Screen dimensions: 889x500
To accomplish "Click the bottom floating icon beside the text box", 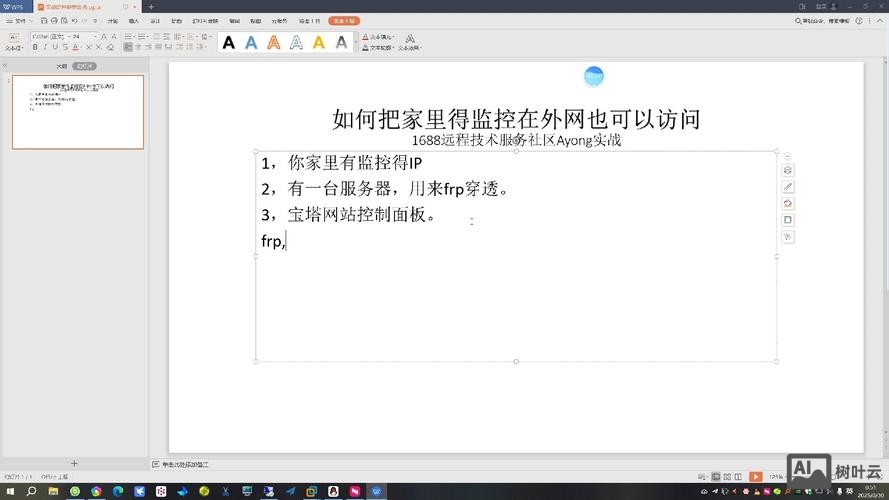I will (x=788, y=236).
